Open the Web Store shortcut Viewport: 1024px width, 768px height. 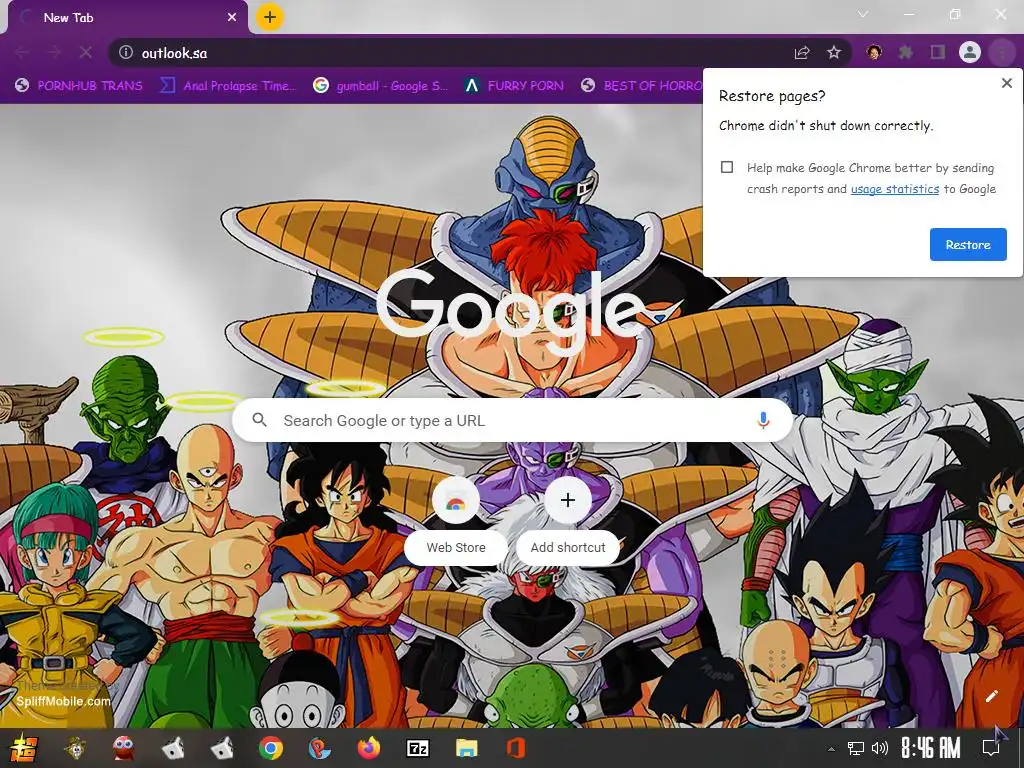(x=456, y=520)
